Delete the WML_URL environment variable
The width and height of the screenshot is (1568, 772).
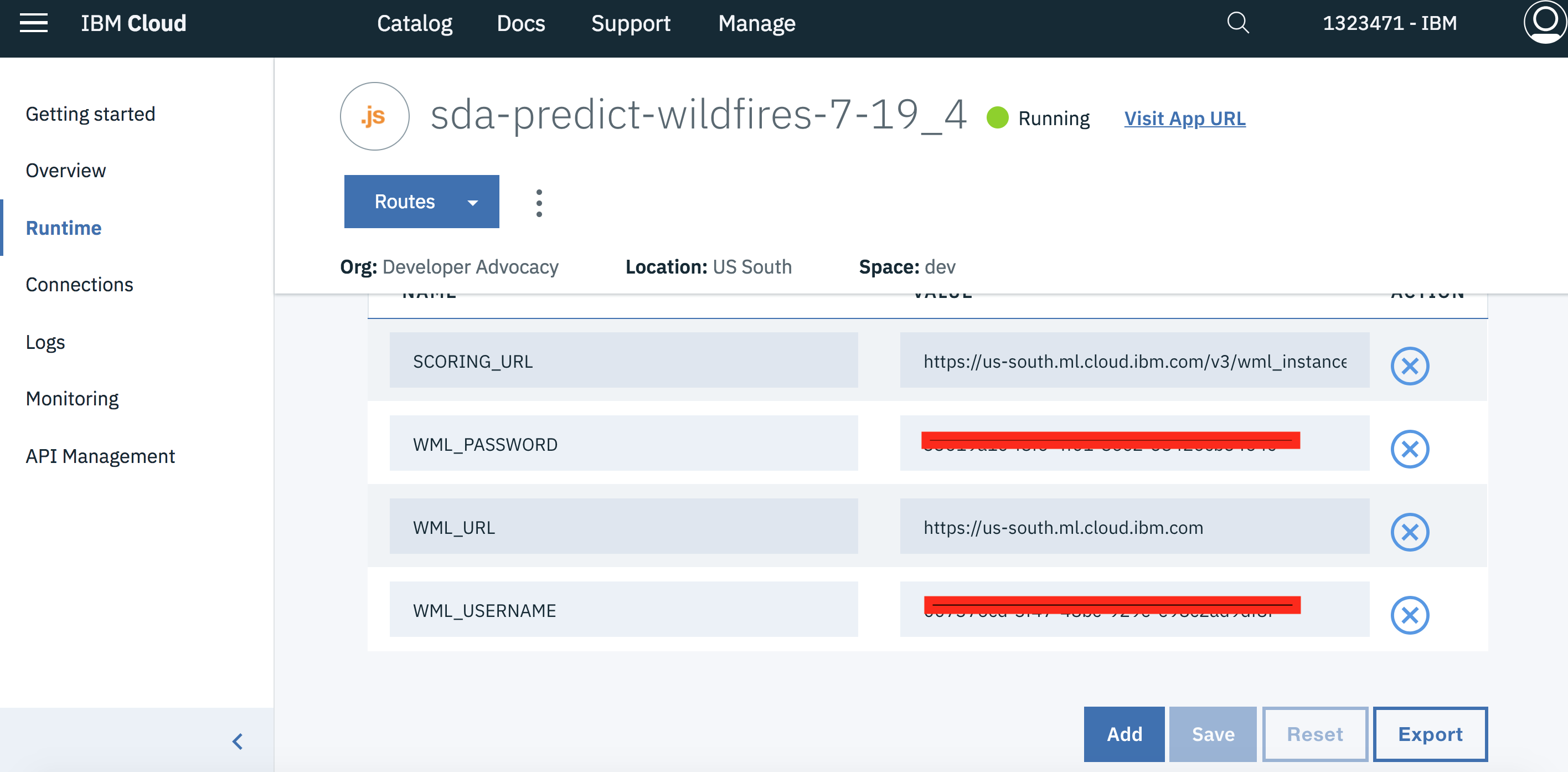pos(1409,532)
